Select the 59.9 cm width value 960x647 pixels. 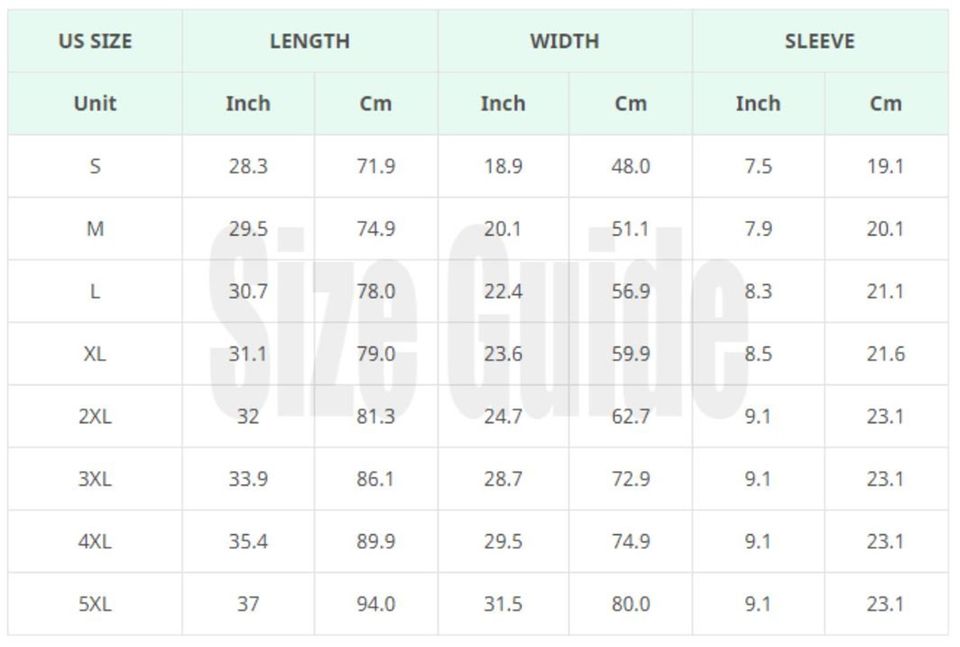(631, 354)
